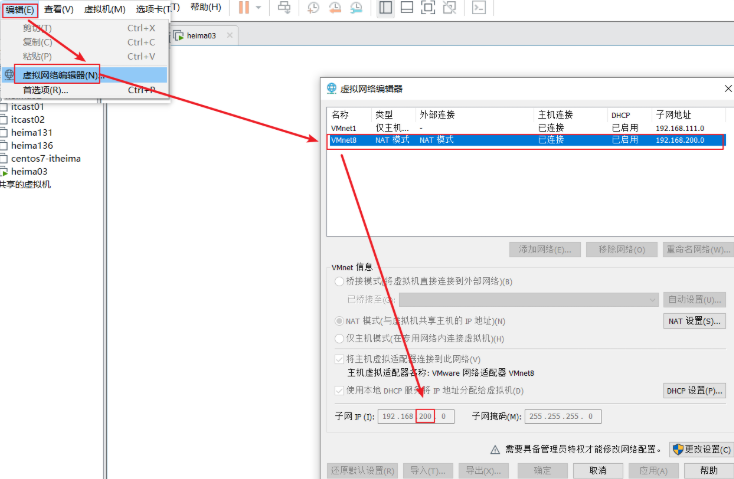Image resolution: width=734 pixels, height=479 pixels.
Task: Click the 帮助 button in the dialog
Action: [709, 471]
